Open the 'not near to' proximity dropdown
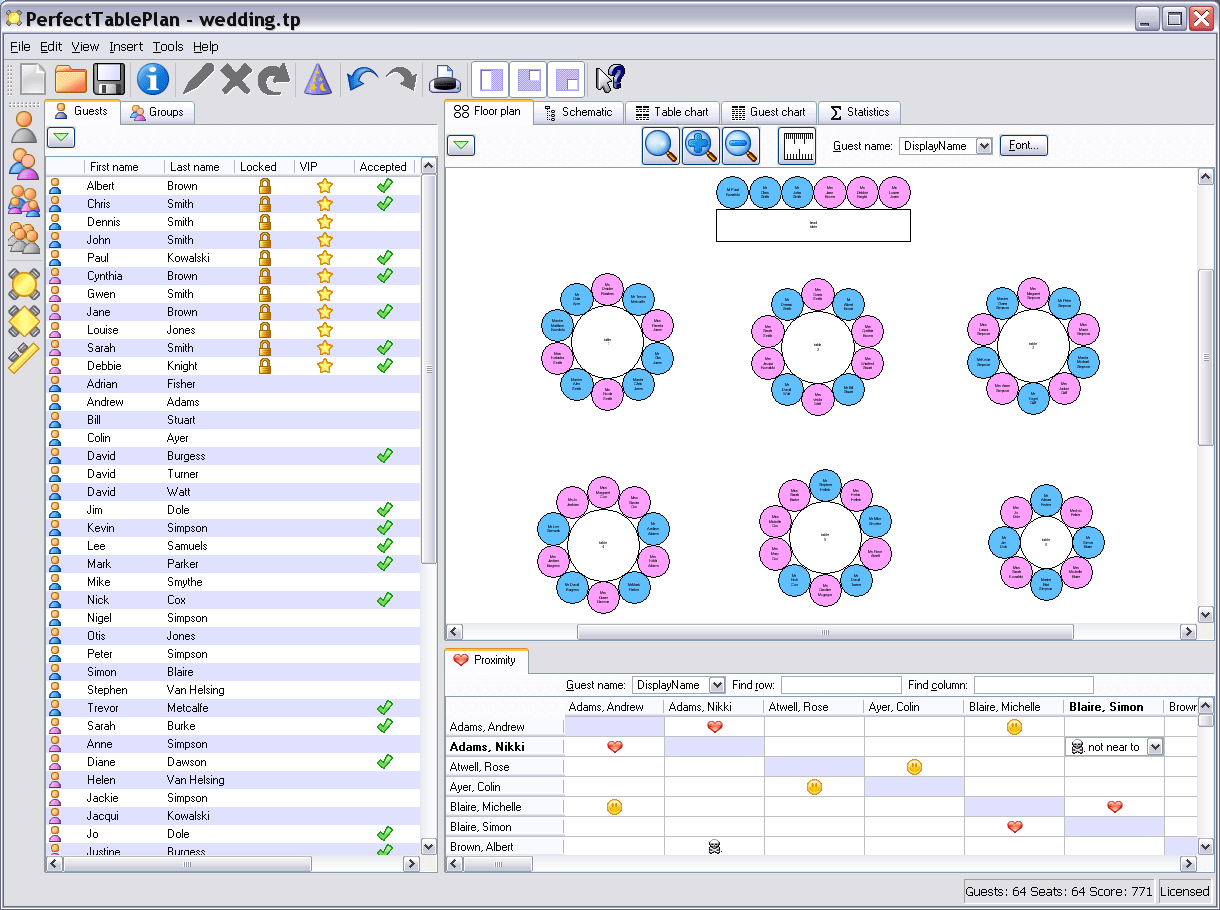 1155,747
